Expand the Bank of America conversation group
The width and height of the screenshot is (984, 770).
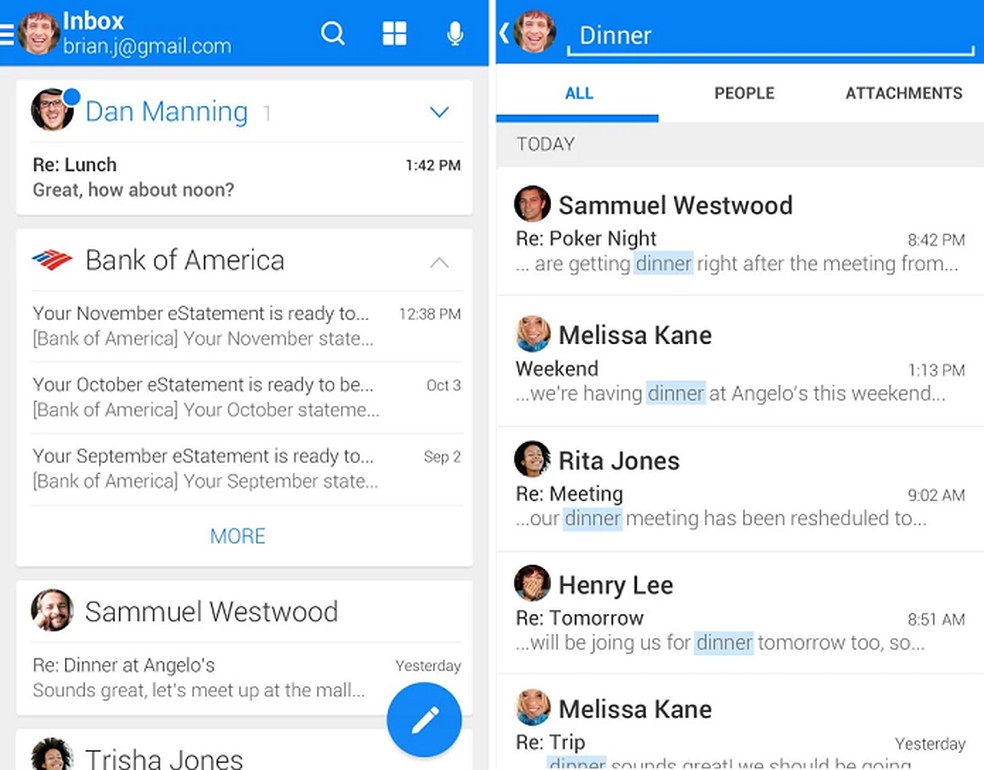[439, 262]
